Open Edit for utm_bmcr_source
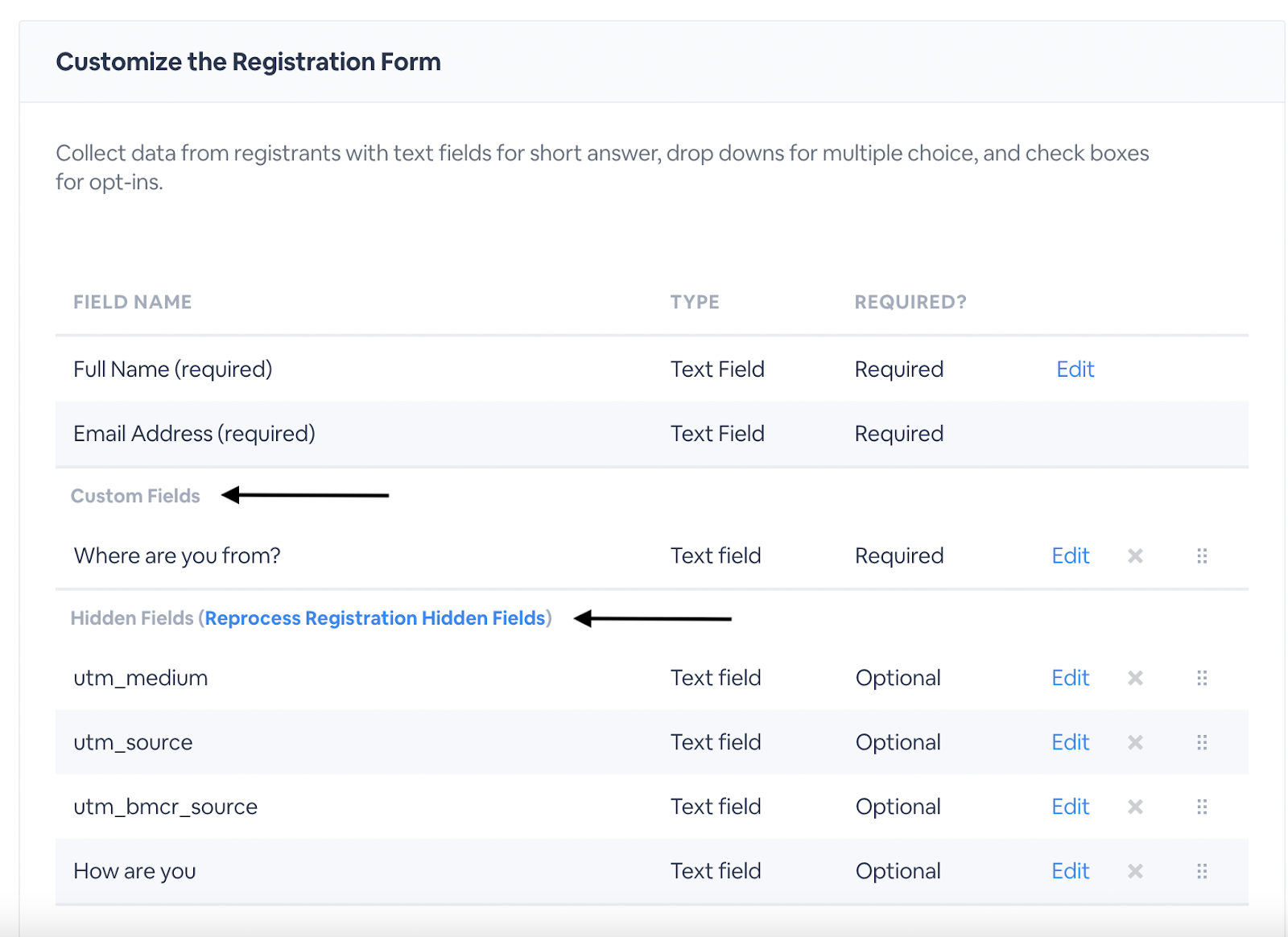Viewport: 1288px width, 937px height. click(x=1070, y=807)
